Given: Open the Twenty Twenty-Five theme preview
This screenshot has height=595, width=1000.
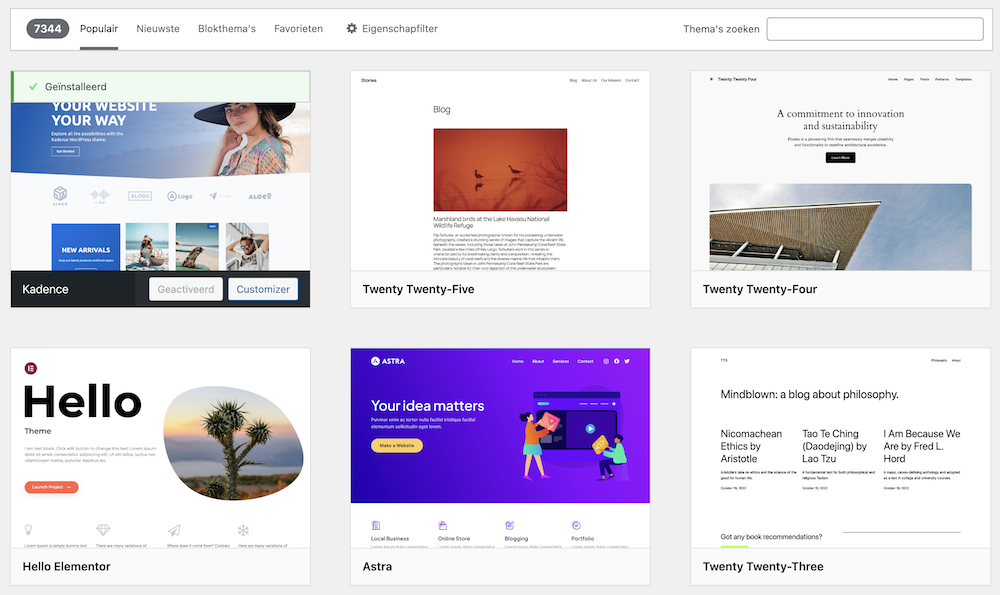Looking at the screenshot, I should (500, 170).
